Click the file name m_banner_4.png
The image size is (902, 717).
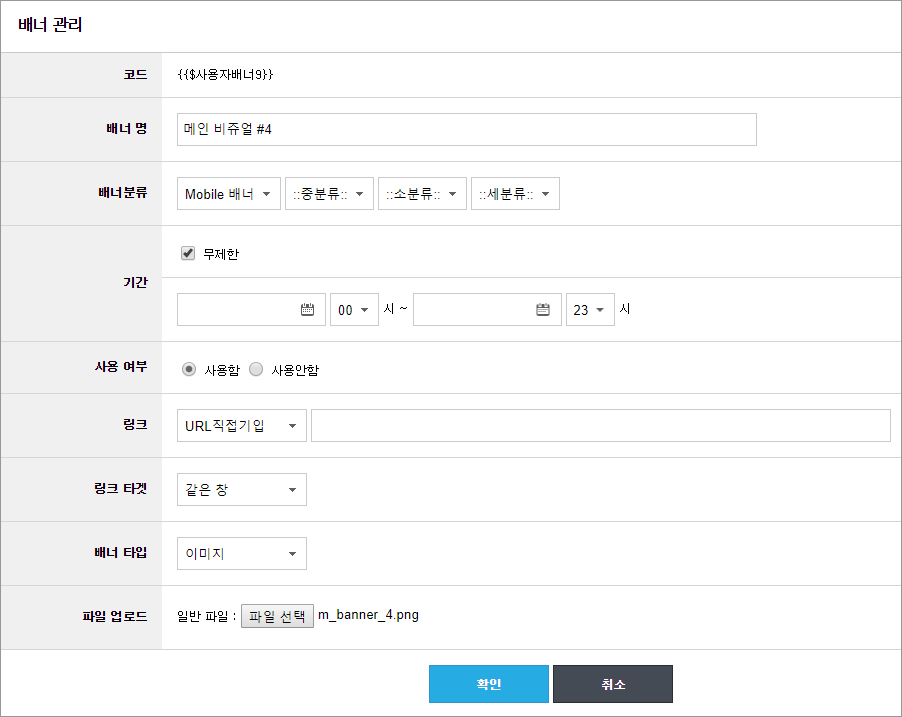[x=368, y=615]
